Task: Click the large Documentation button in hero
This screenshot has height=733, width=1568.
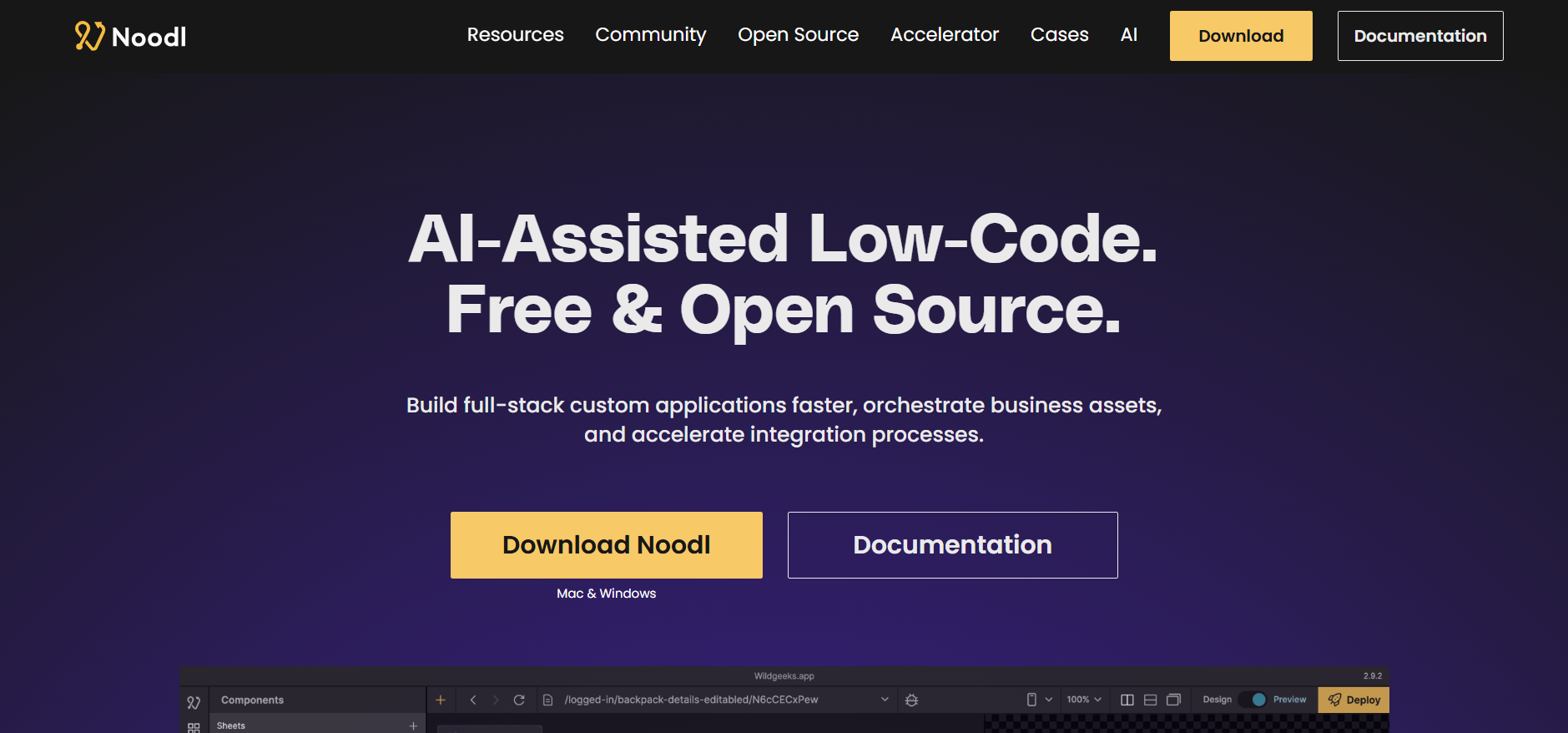Action: [x=952, y=544]
